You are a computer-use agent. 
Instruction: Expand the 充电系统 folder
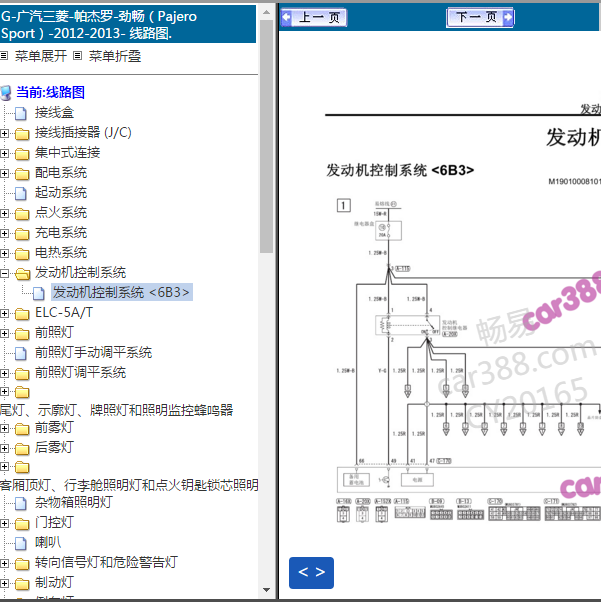coord(4,233)
